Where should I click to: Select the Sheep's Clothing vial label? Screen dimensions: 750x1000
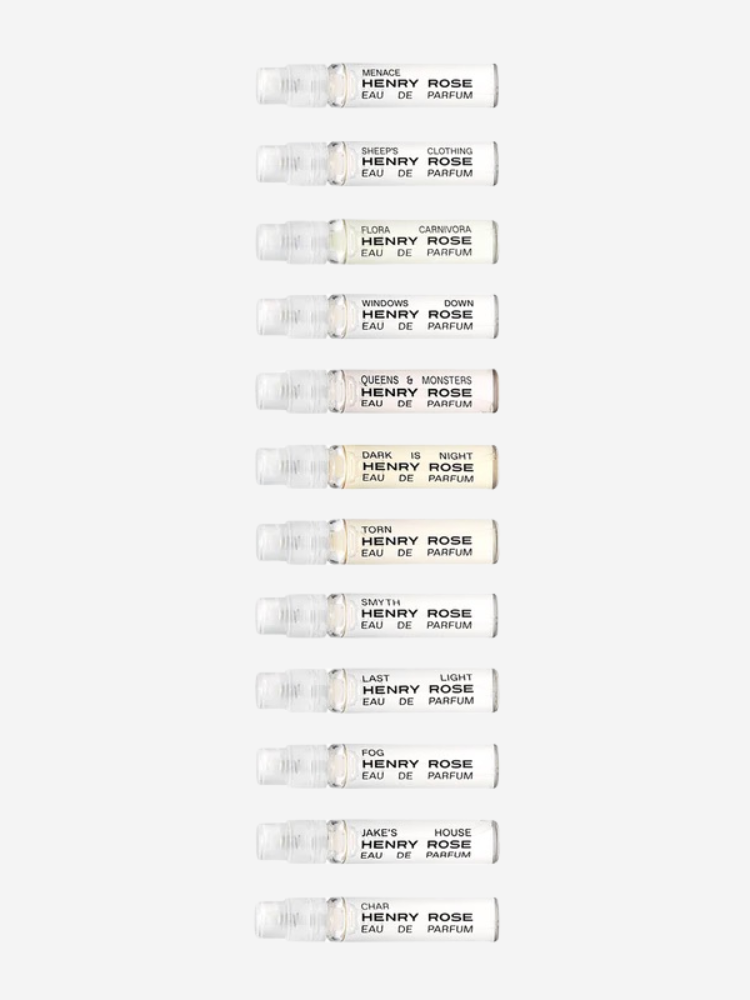[x=417, y=163]
